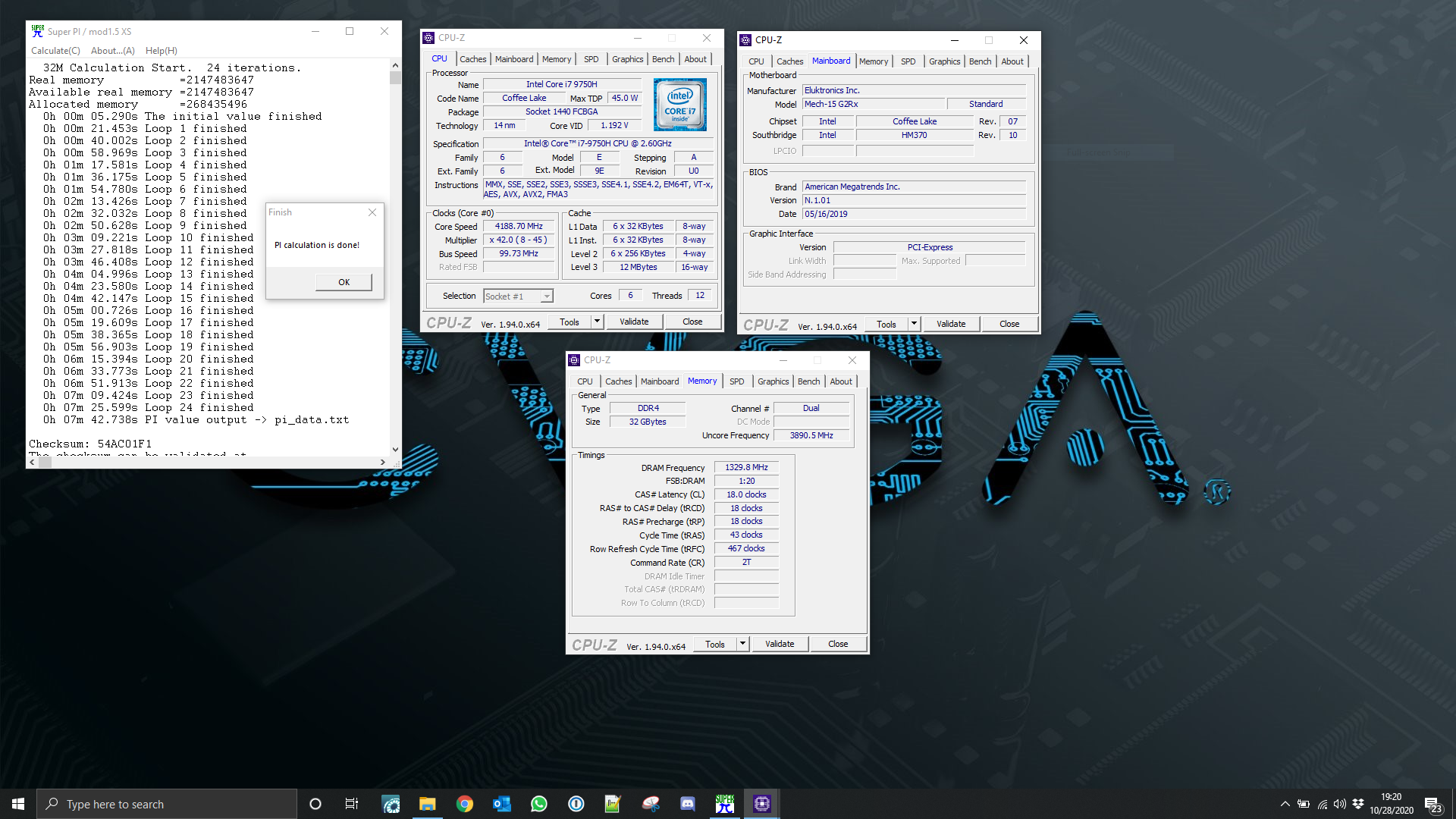Open Dropbox tray icon
The image size is (1456, 819).
click(1358, 804)
